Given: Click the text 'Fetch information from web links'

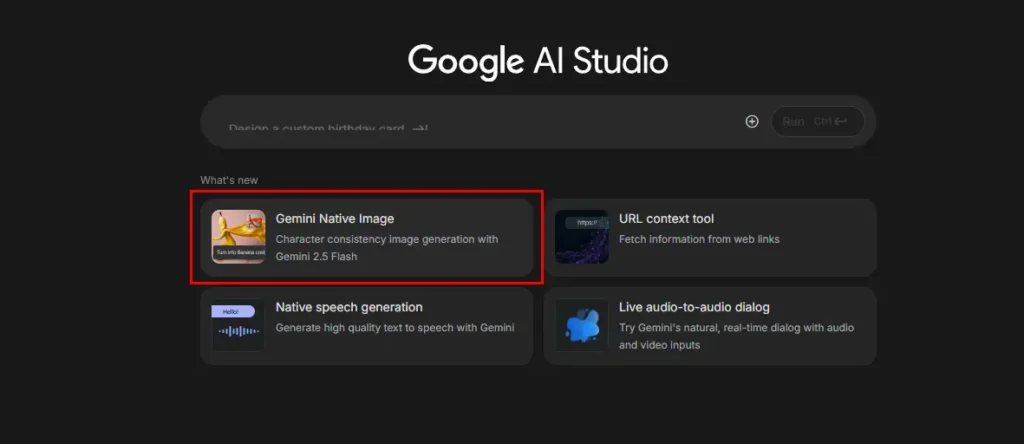Looking at the screenshot, I should point(699,239).
